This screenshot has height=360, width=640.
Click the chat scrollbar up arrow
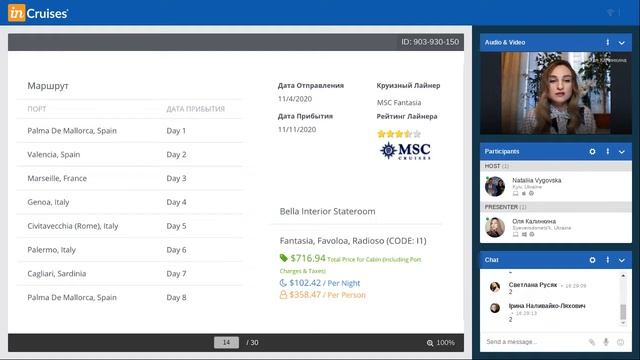pyautogui.click(x=623, y=276)
